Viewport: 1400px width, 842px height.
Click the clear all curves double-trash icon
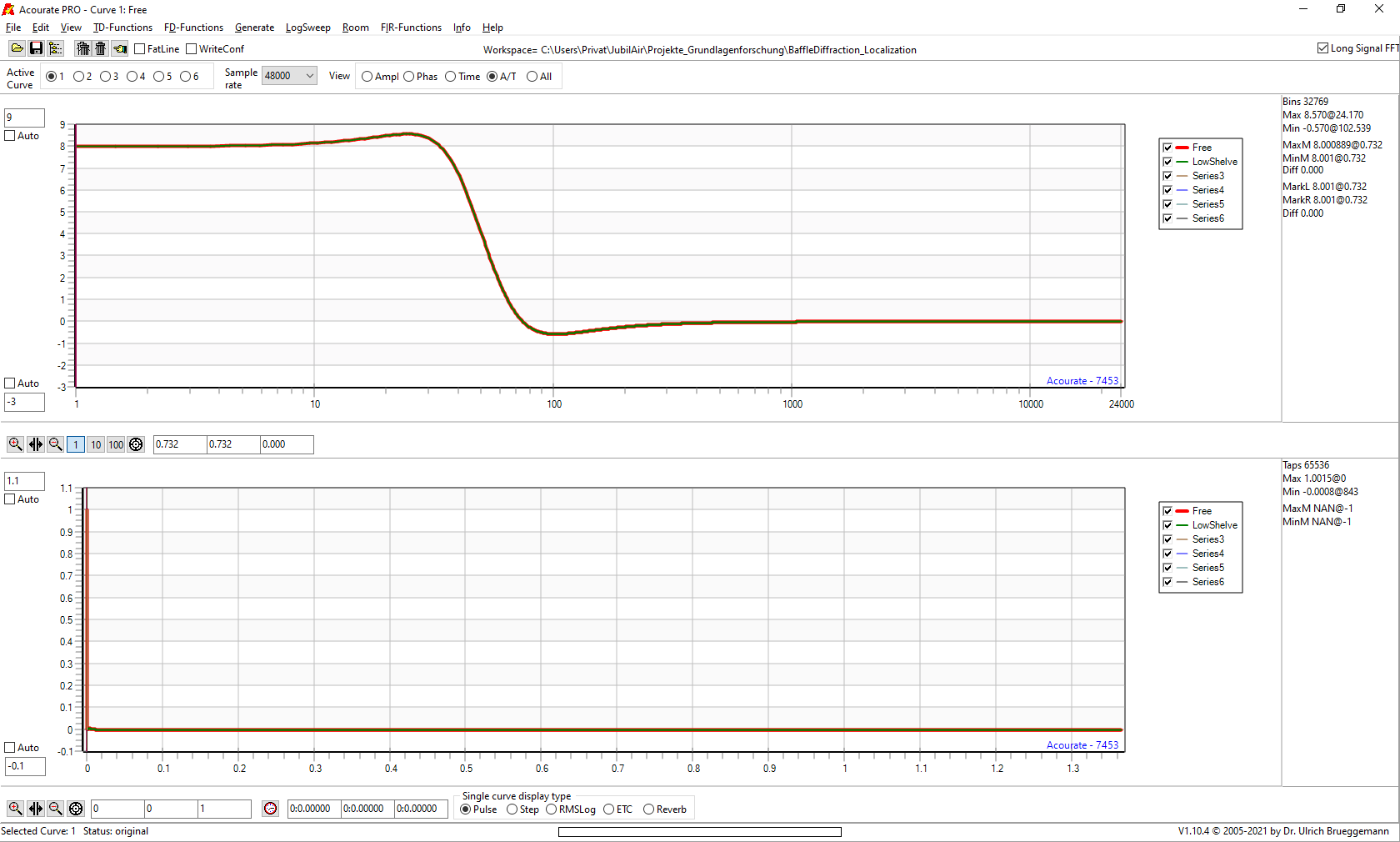click(x=82, y=49)
